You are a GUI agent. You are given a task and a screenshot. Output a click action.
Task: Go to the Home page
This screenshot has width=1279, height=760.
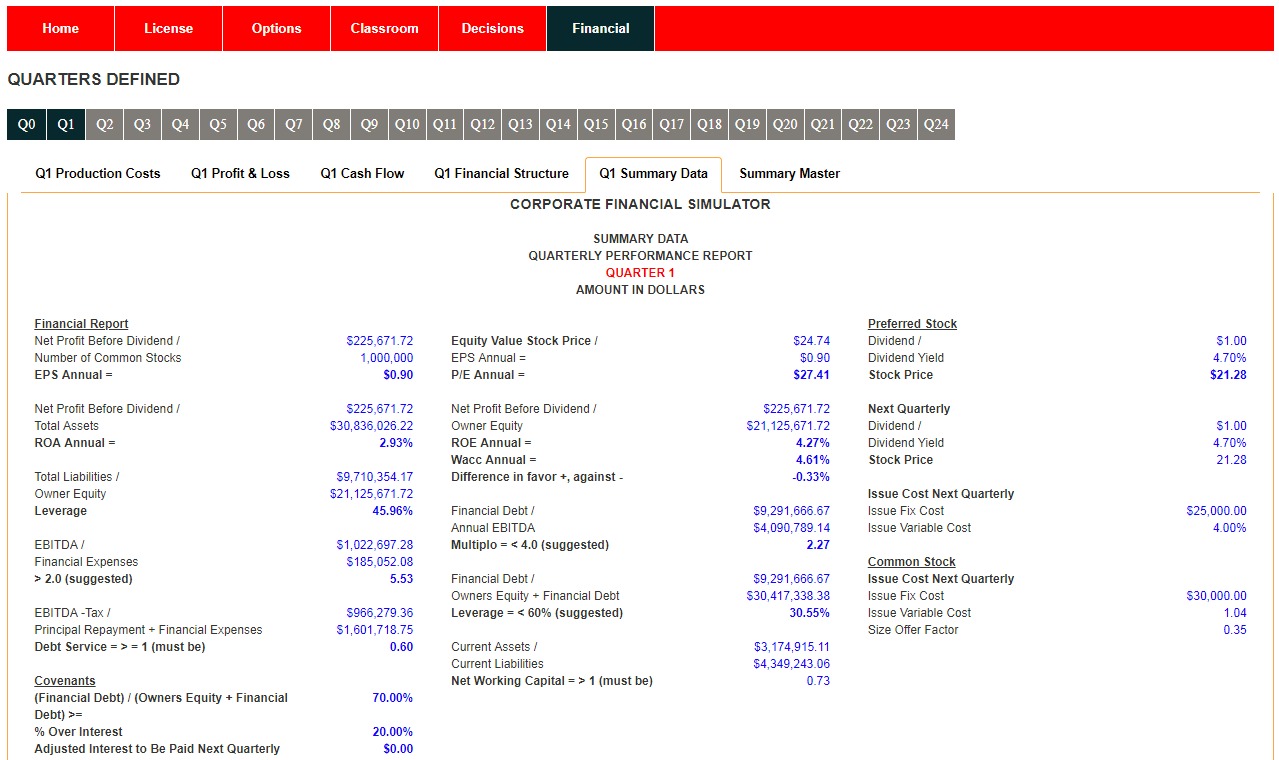point(60,29)
